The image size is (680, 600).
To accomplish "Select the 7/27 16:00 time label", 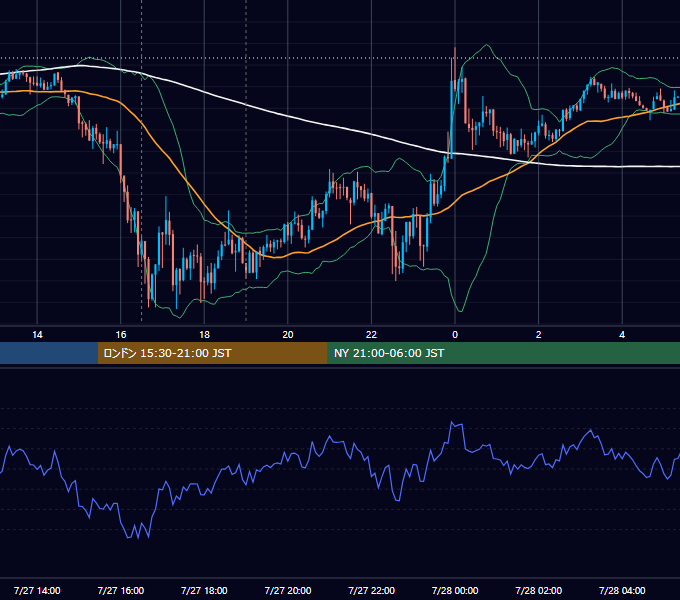I will (x=121, y=590).
